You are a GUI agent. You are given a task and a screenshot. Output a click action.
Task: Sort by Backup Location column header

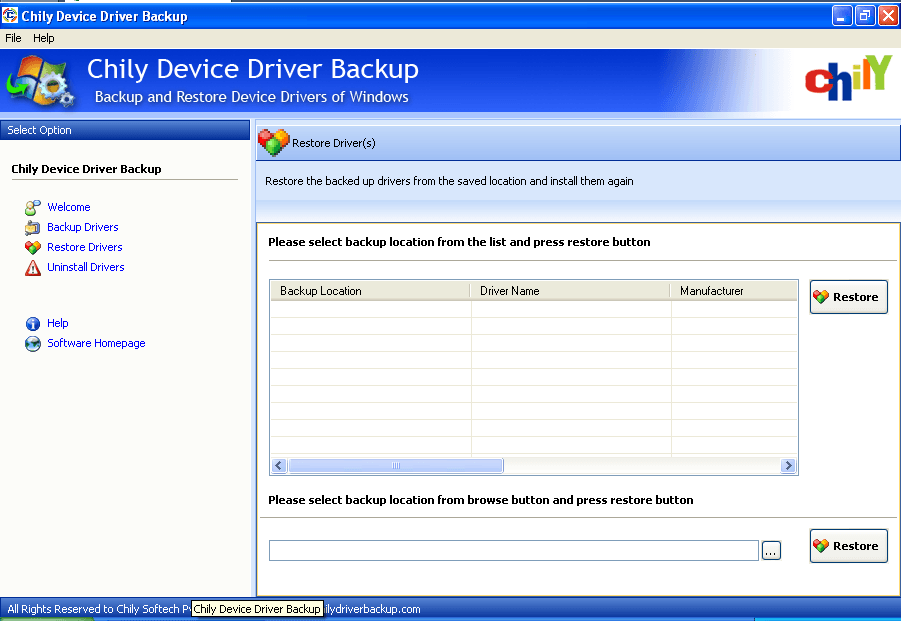370,291
